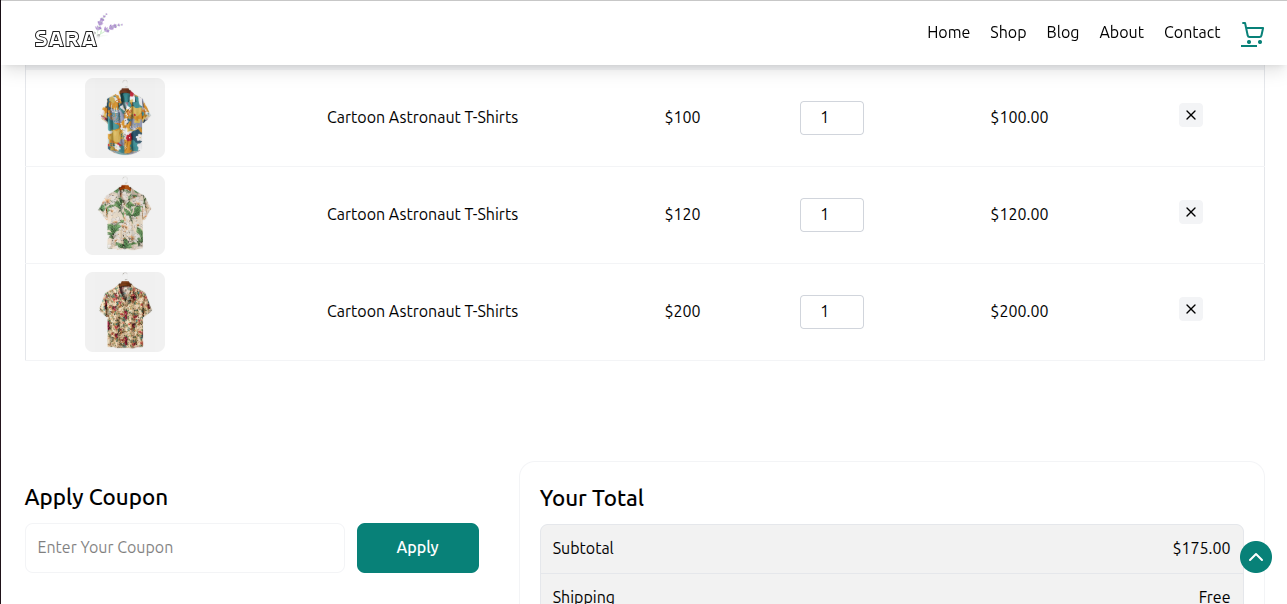
Task: Go to the Home menu item
Action: point(948,32)
